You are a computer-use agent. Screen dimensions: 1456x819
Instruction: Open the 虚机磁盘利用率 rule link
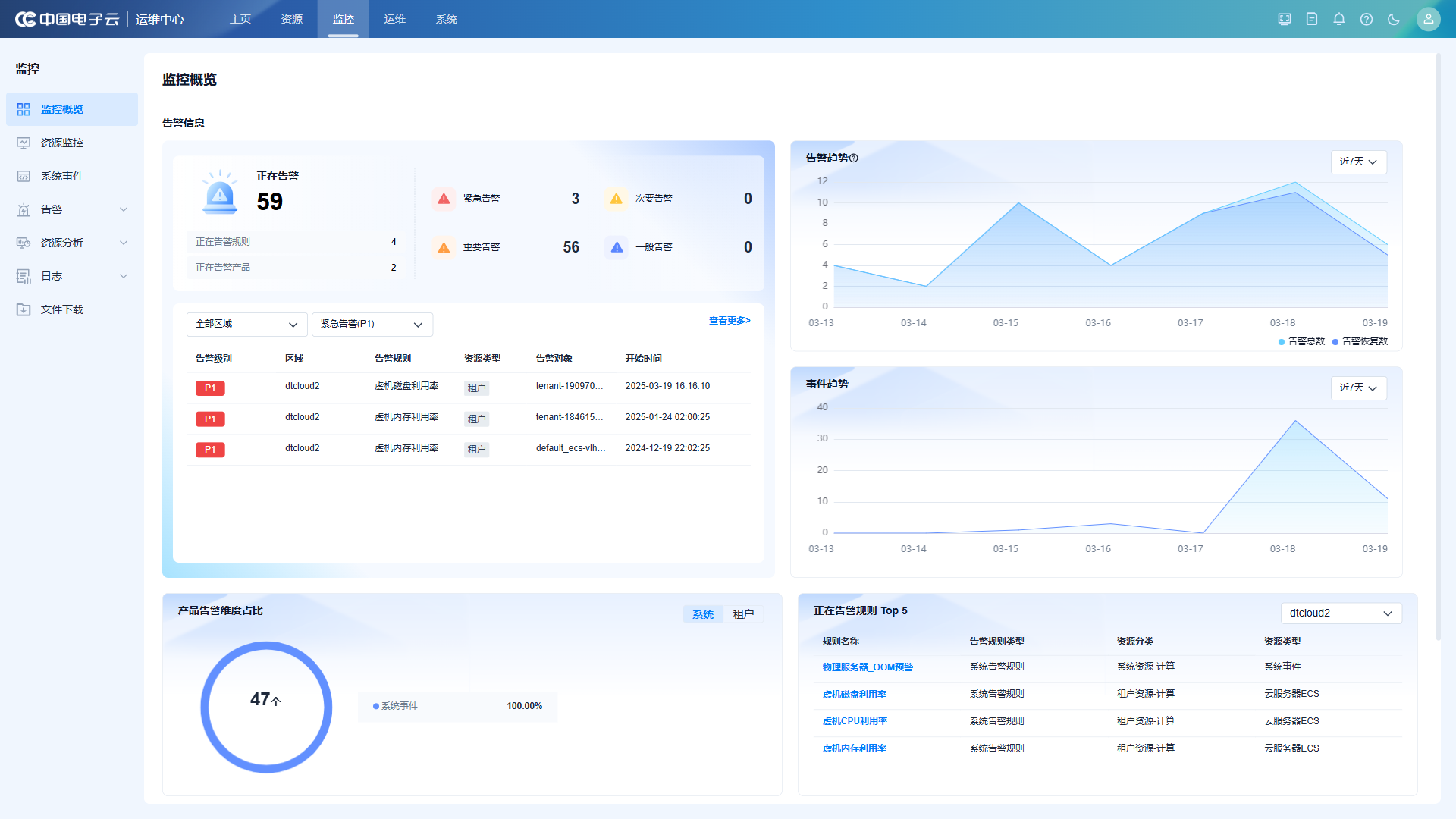point(855,695)
